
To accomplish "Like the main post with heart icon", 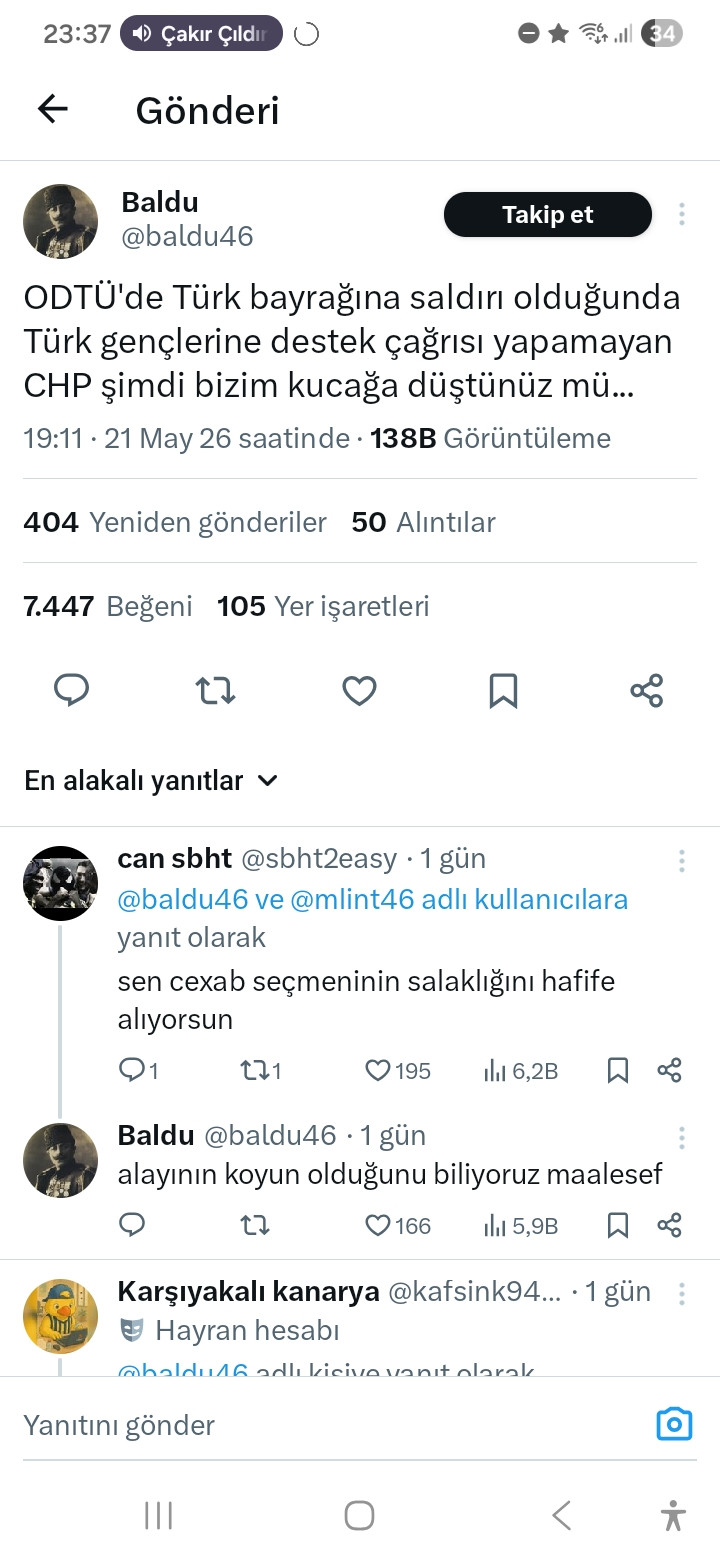I will click(x=359, y=690).
